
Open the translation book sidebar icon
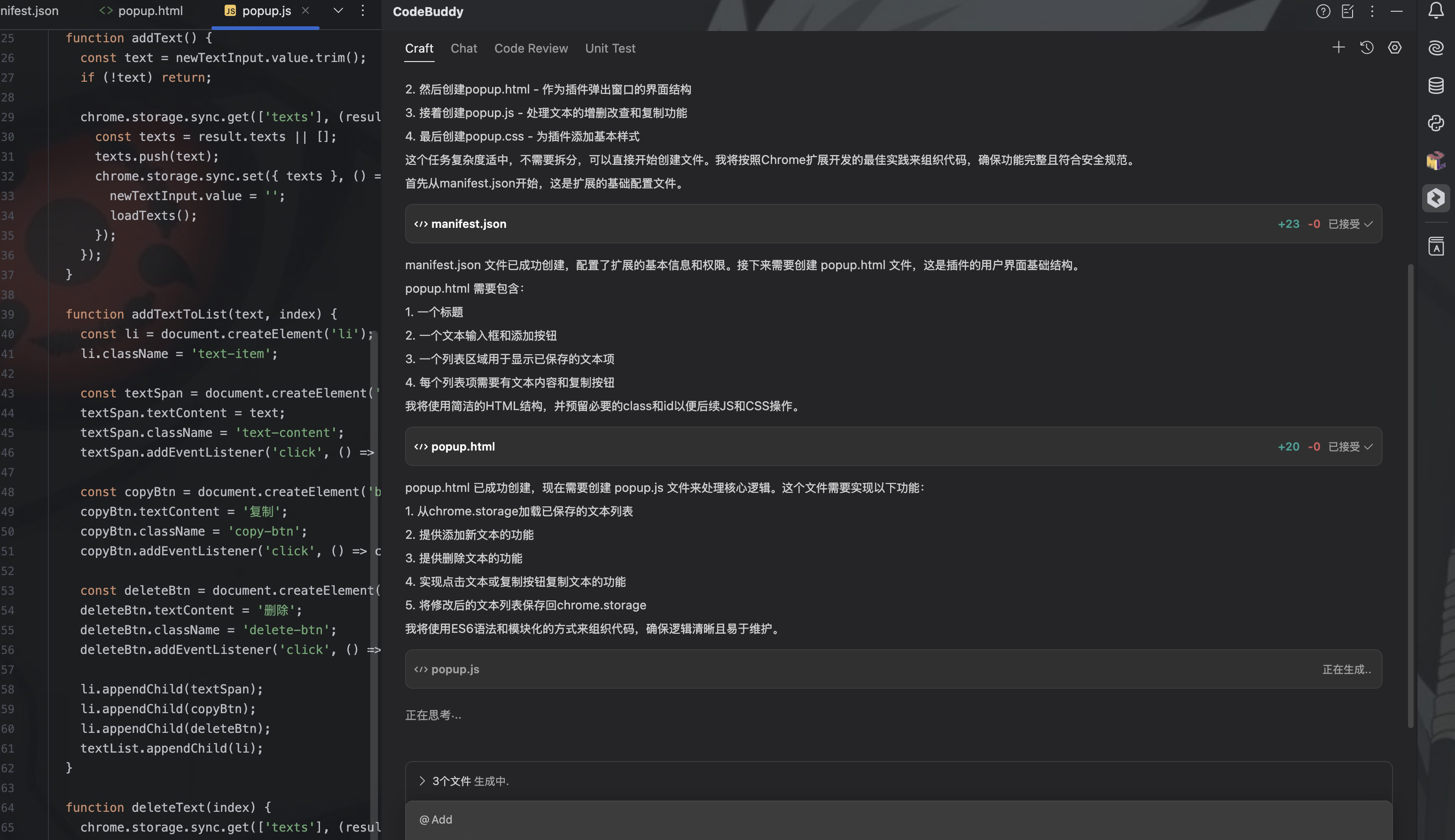pyautogui.click(x=1435, y=246)
